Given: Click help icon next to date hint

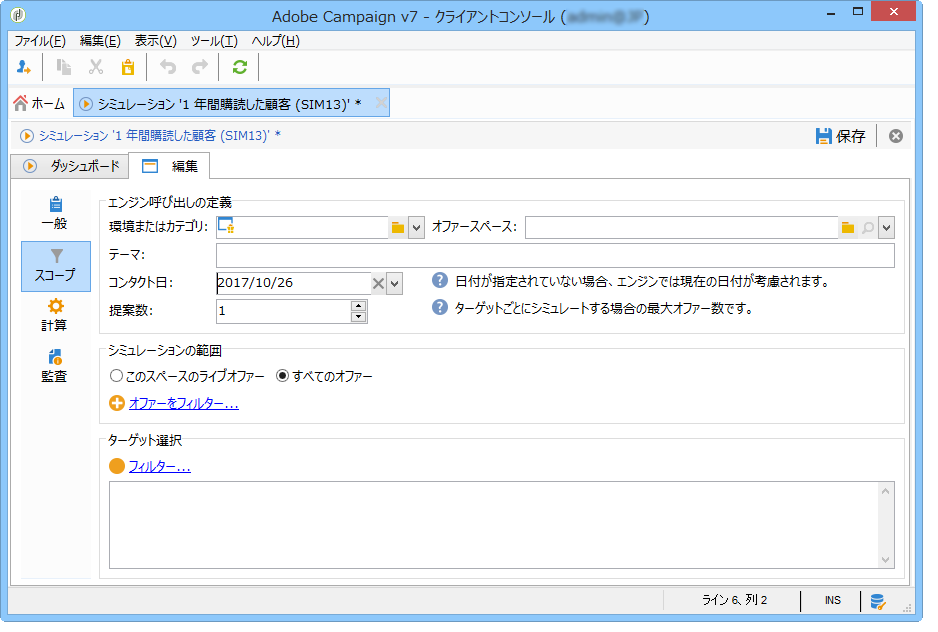Looking at the screenshot, I should 440,280.
